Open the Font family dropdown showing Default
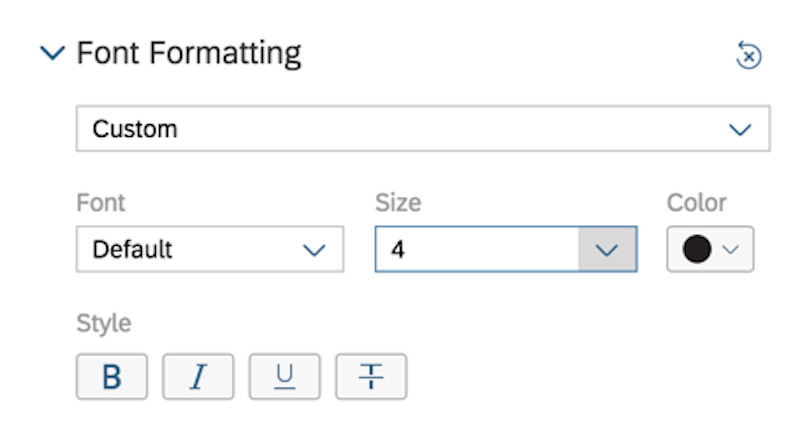Viewport: 800px width, 440px height. coord(210,249)
